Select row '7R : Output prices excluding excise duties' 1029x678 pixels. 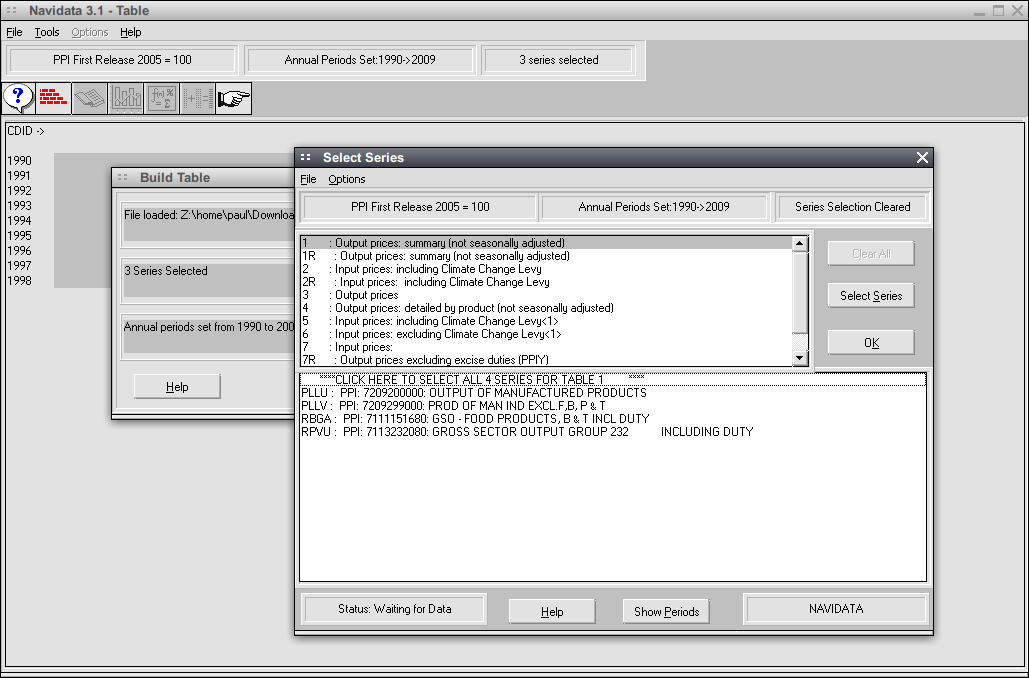click(547, 360)
